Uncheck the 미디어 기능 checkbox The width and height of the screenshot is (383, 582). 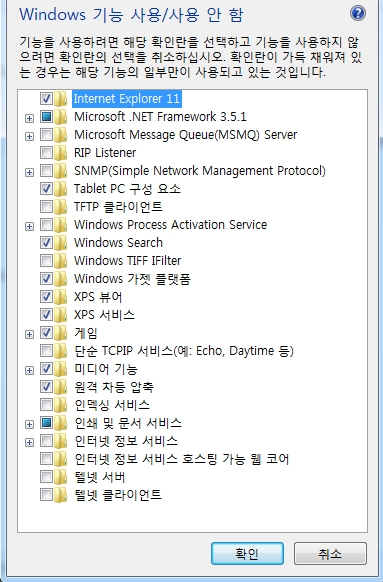[46, 368]
